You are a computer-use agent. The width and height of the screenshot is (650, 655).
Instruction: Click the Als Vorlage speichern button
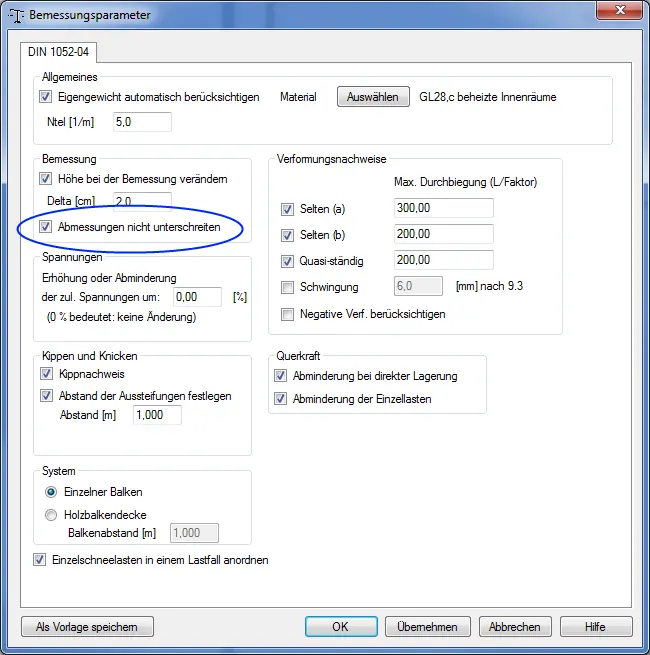(x=87, y=627)
